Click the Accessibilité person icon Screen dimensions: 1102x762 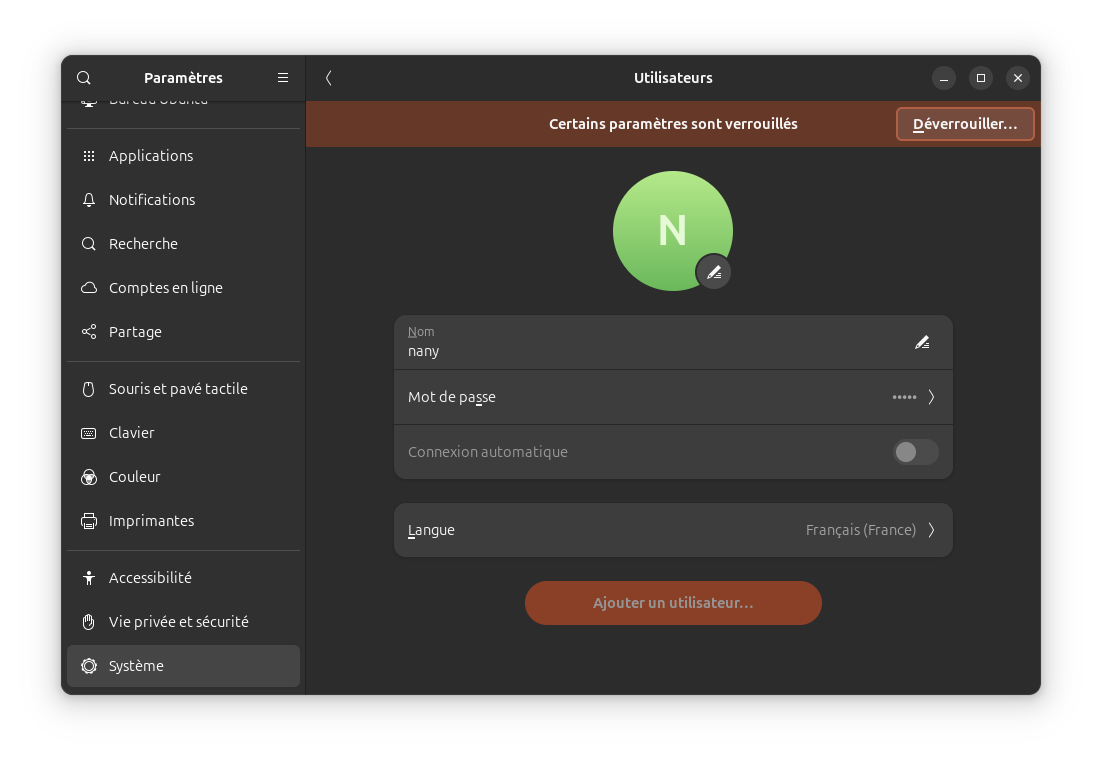(x=89, y=578)
